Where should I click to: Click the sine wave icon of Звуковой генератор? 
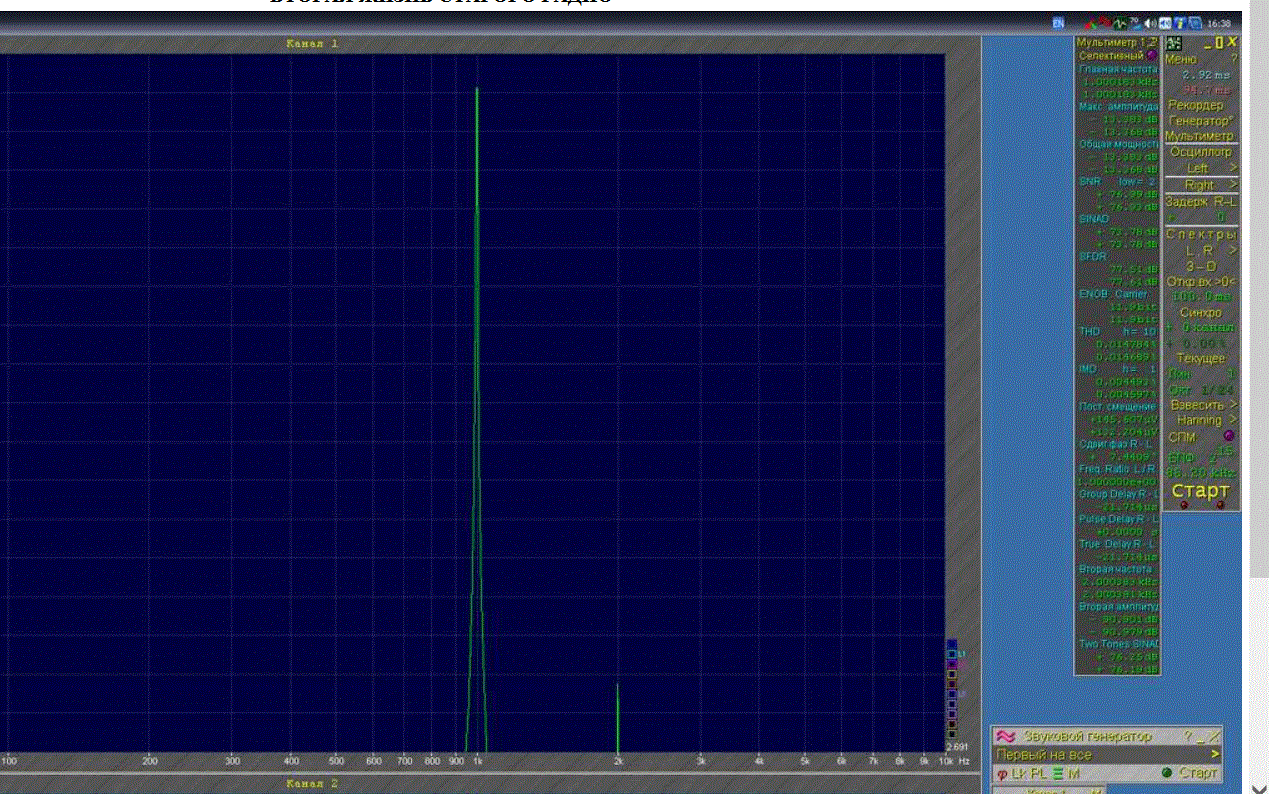[1005, 736]
